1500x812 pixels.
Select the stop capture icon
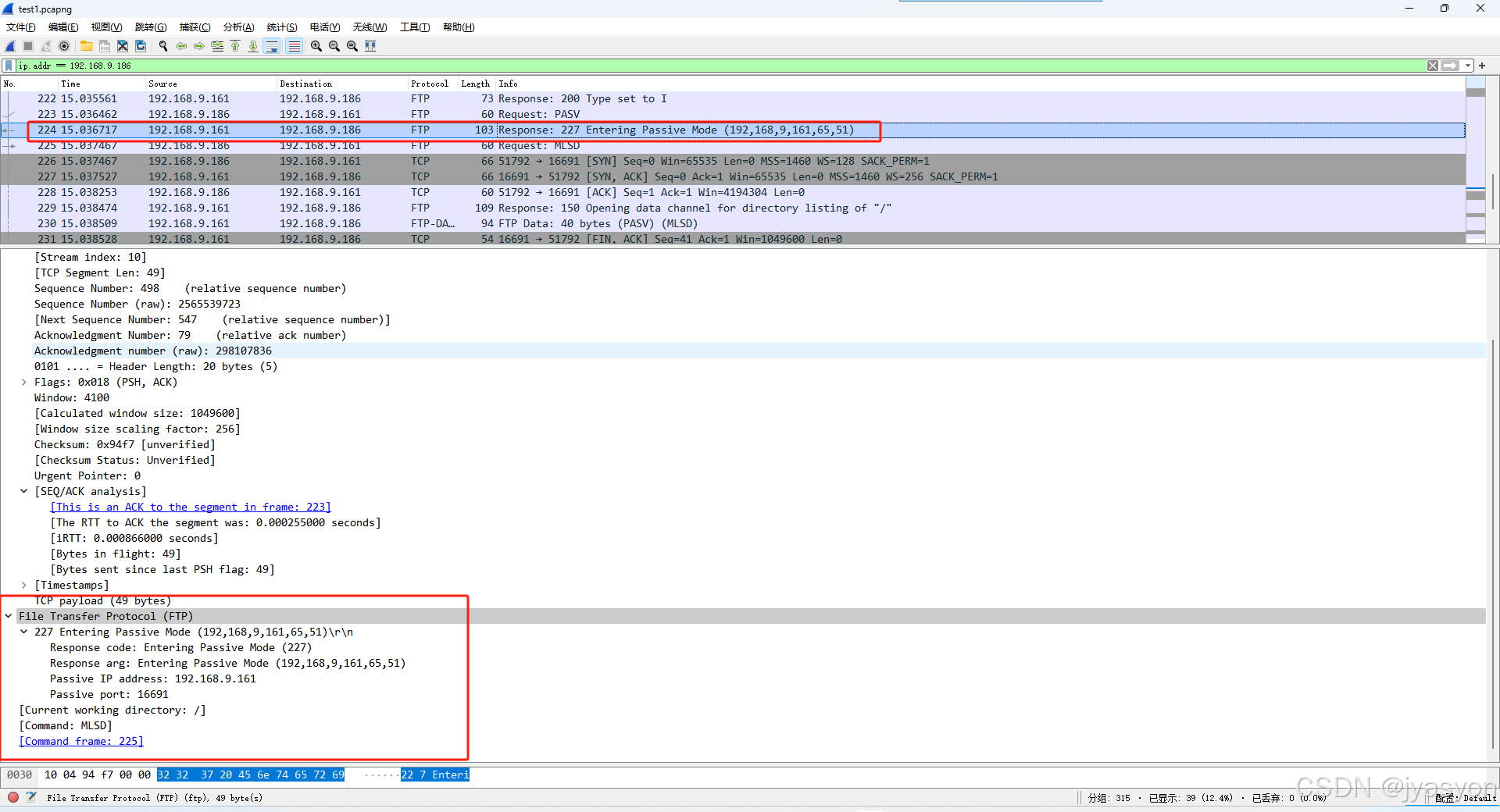point(27,46)
